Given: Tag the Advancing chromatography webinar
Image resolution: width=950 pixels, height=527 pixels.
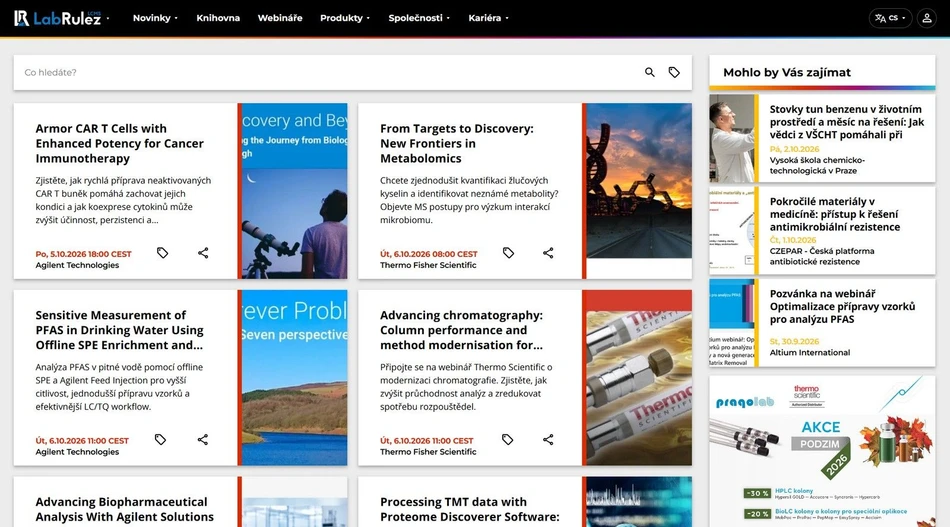Looking at the screenshot, I should 508,439.
